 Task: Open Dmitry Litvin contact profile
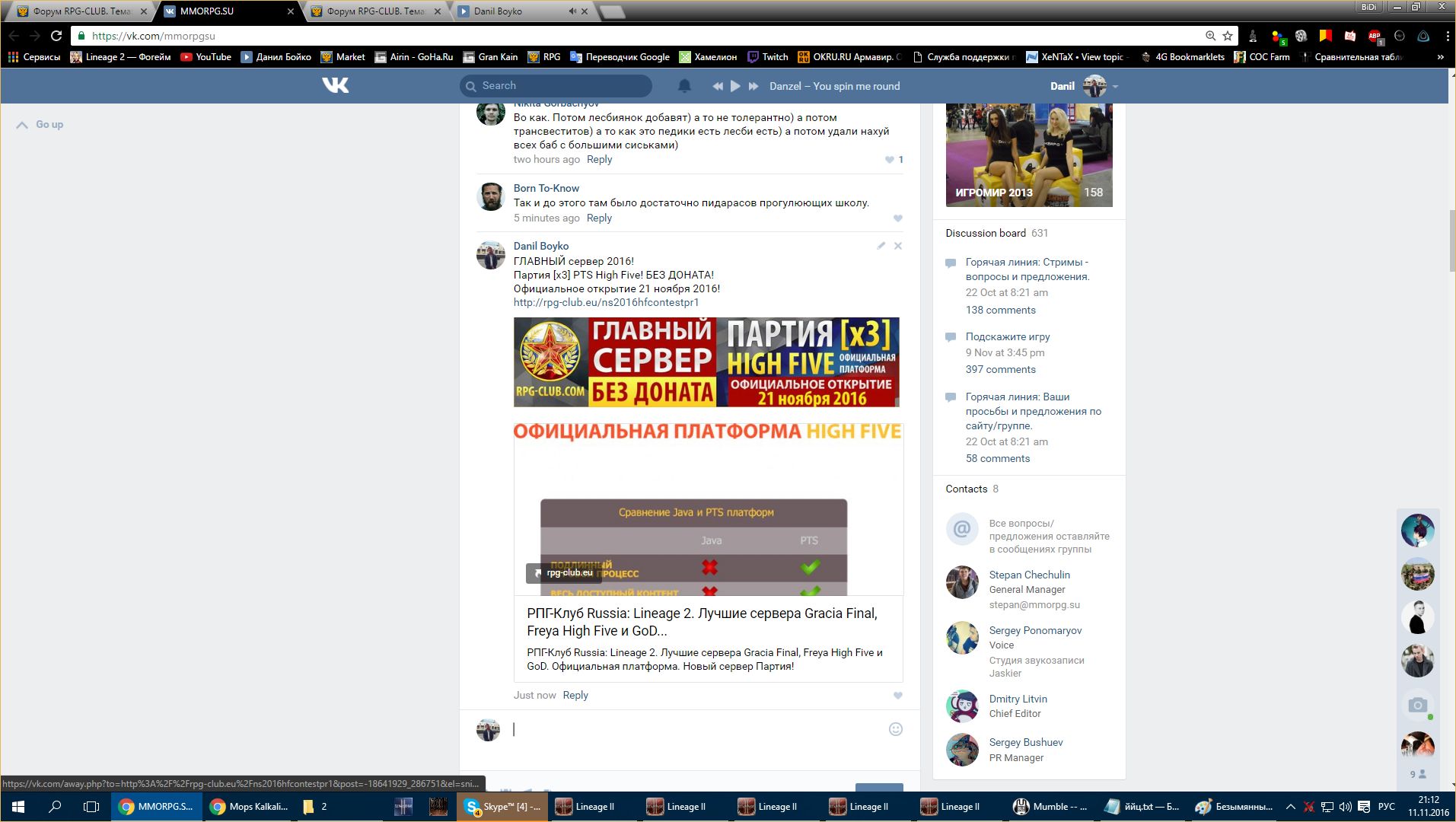click(1018, 699)
